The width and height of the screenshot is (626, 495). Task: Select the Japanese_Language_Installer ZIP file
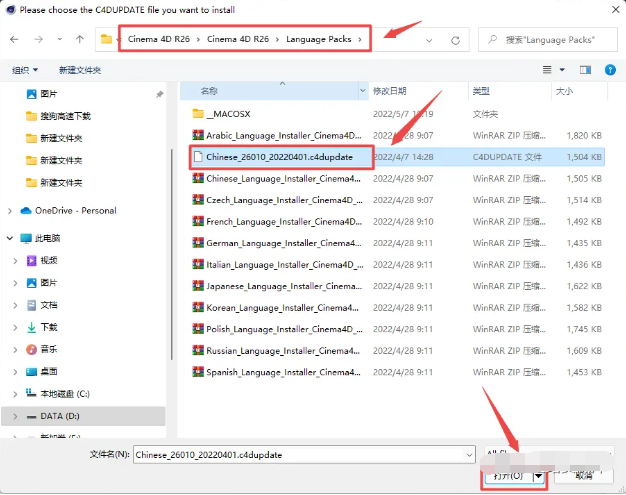(x=282, y=285)
